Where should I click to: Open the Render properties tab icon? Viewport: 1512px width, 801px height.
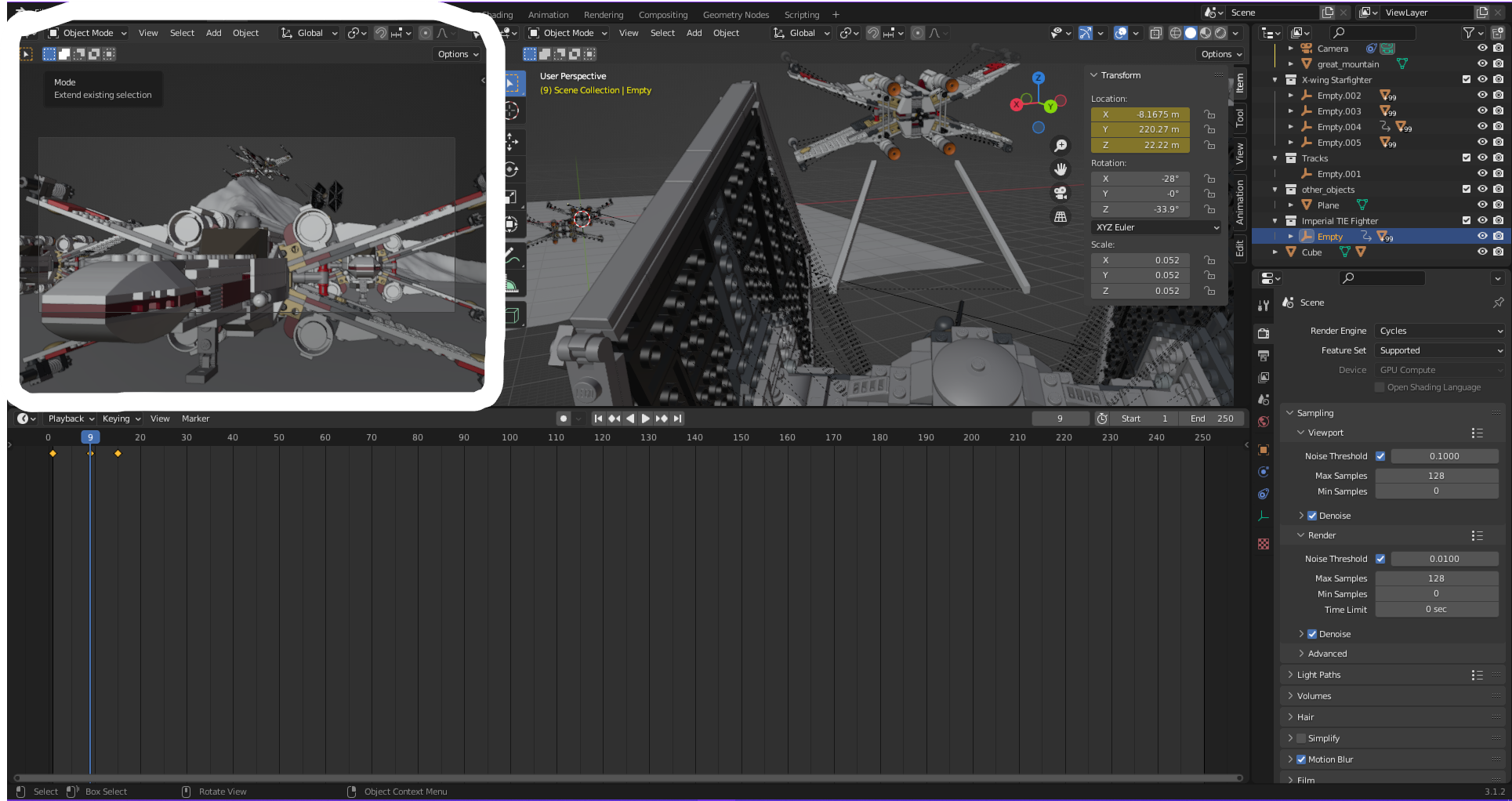[x=1264, y=333]
